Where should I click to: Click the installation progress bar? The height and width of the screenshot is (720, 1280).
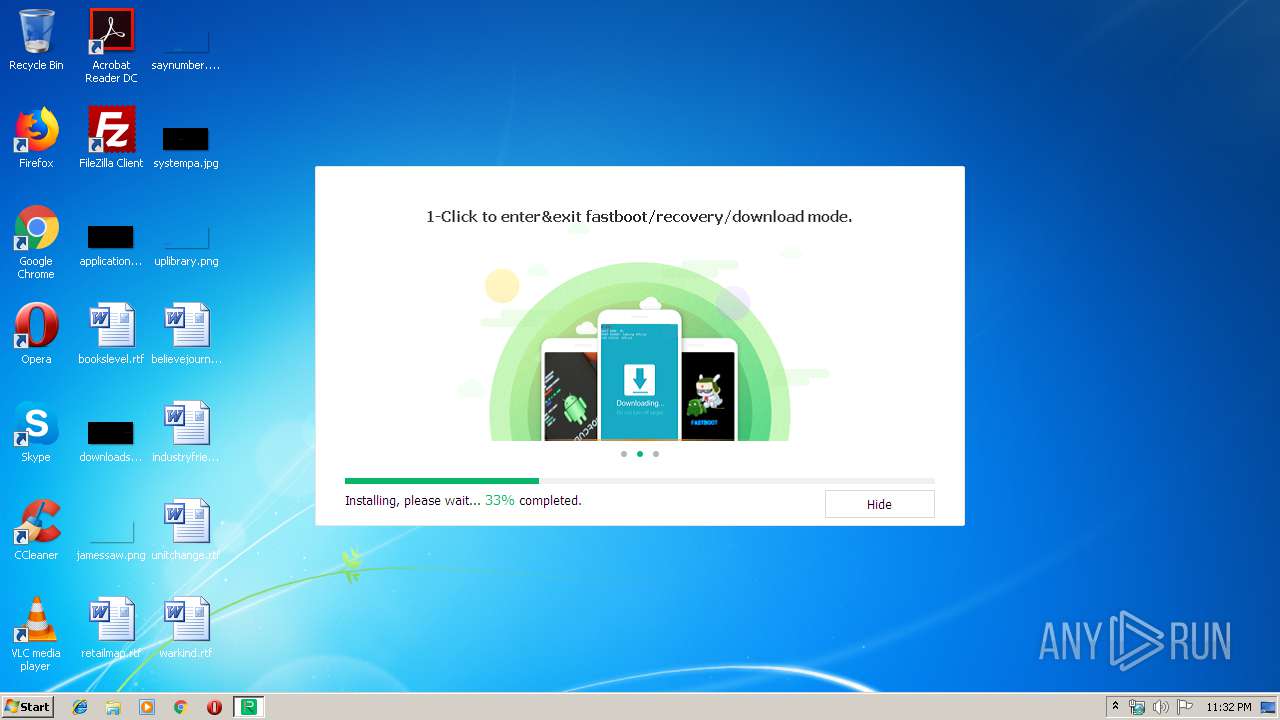pos(640,481)
